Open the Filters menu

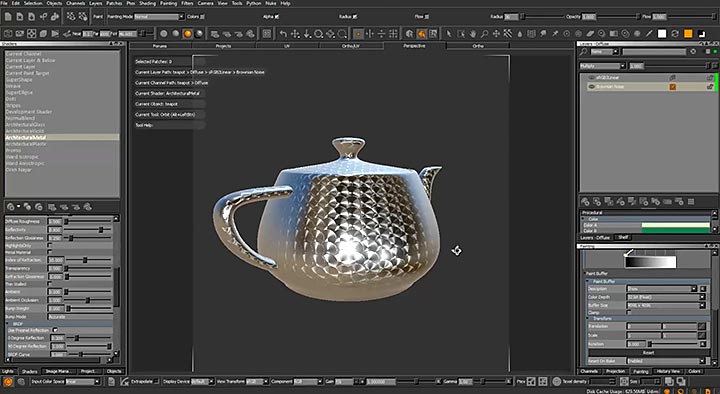pyautogui.click(x=187, y=3)
